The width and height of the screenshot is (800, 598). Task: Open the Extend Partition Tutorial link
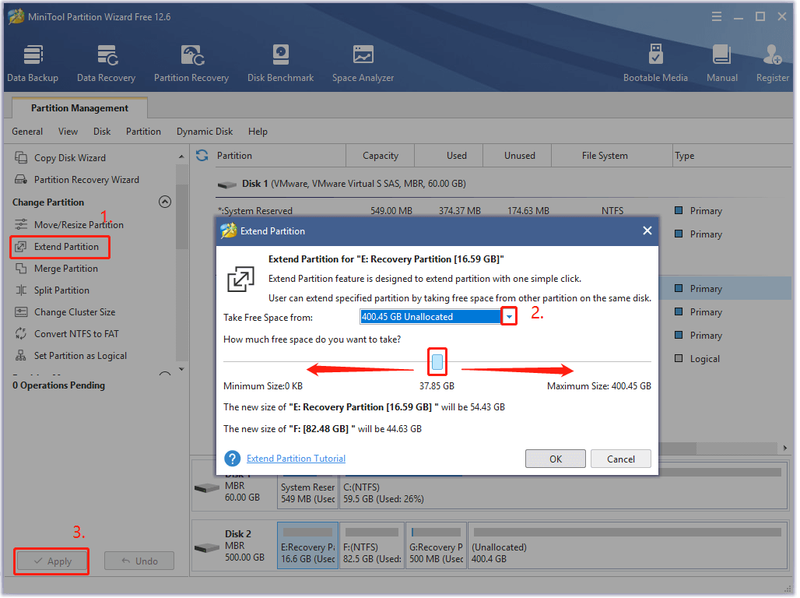(x=296, y=459)
